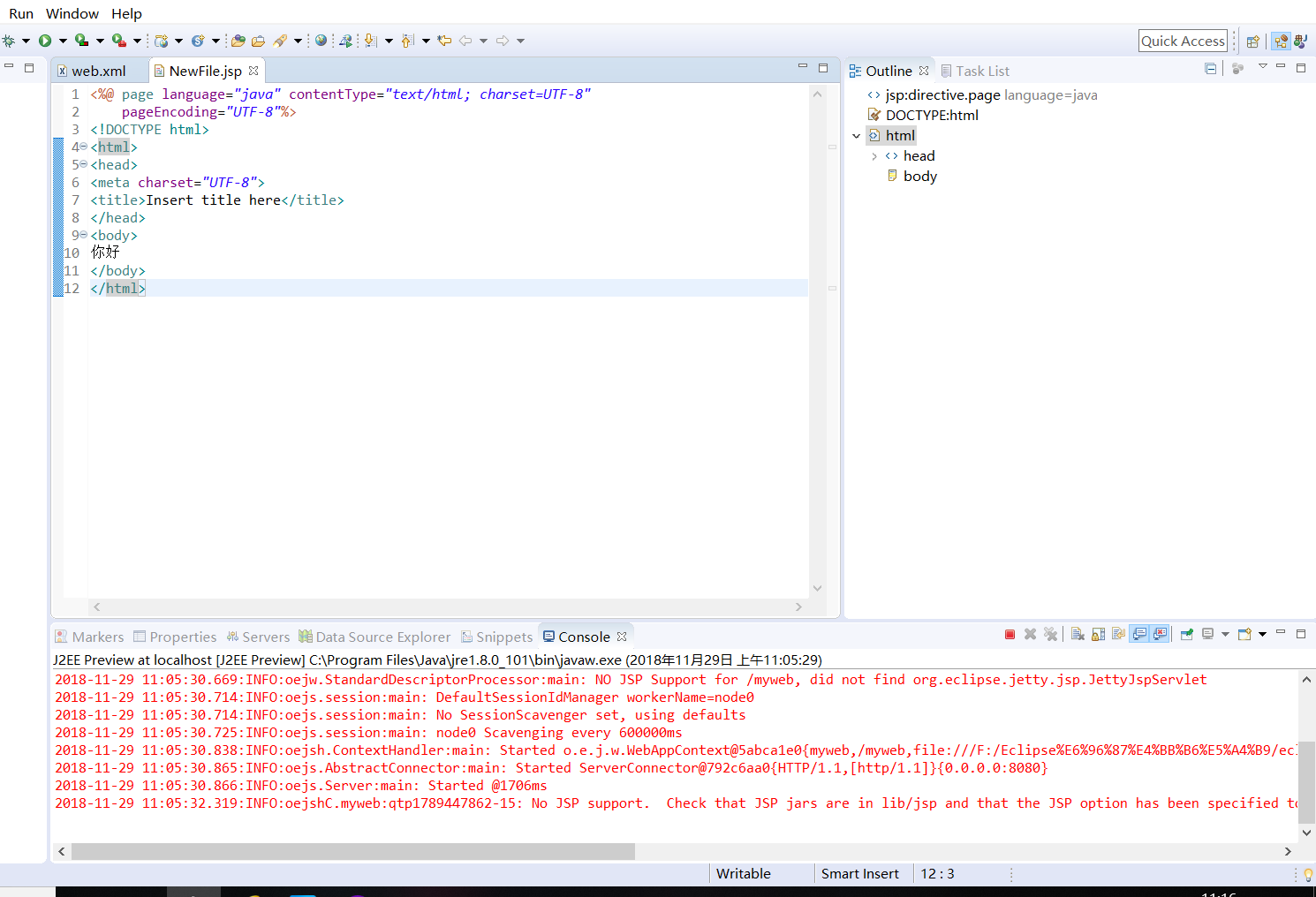
Task: Open Run button dropdown arrow
Action: pos(63,41)
